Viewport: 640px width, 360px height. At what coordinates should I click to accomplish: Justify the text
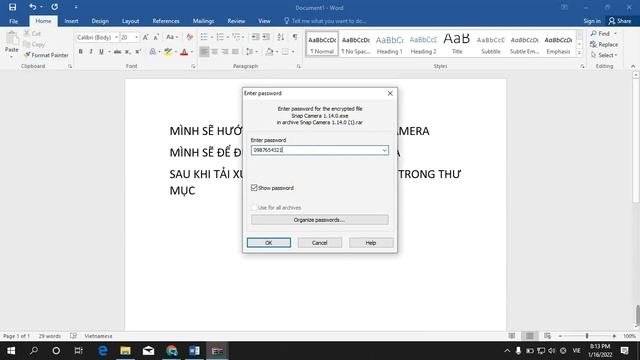235,51
